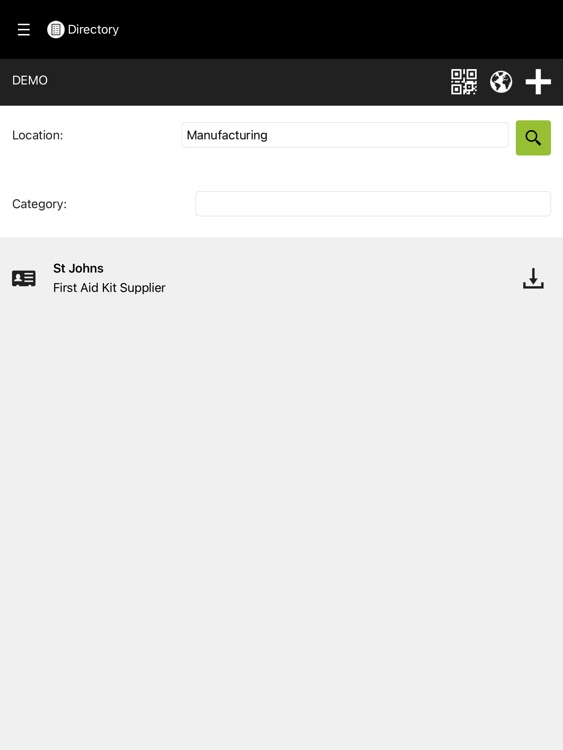This screenshot has width=563, height=750.
Task: Click the Directory title text
Action: (x=93, y=30)
